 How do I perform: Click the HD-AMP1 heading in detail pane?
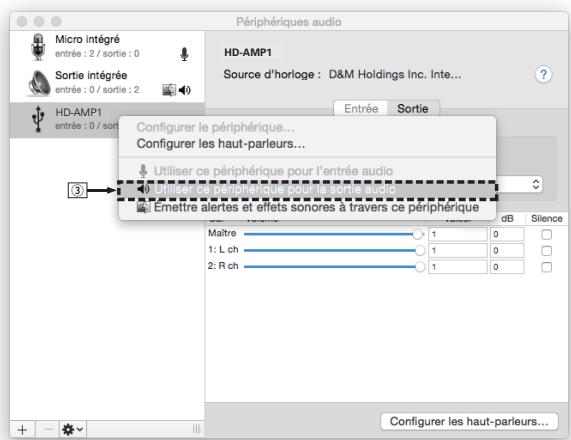248,52
